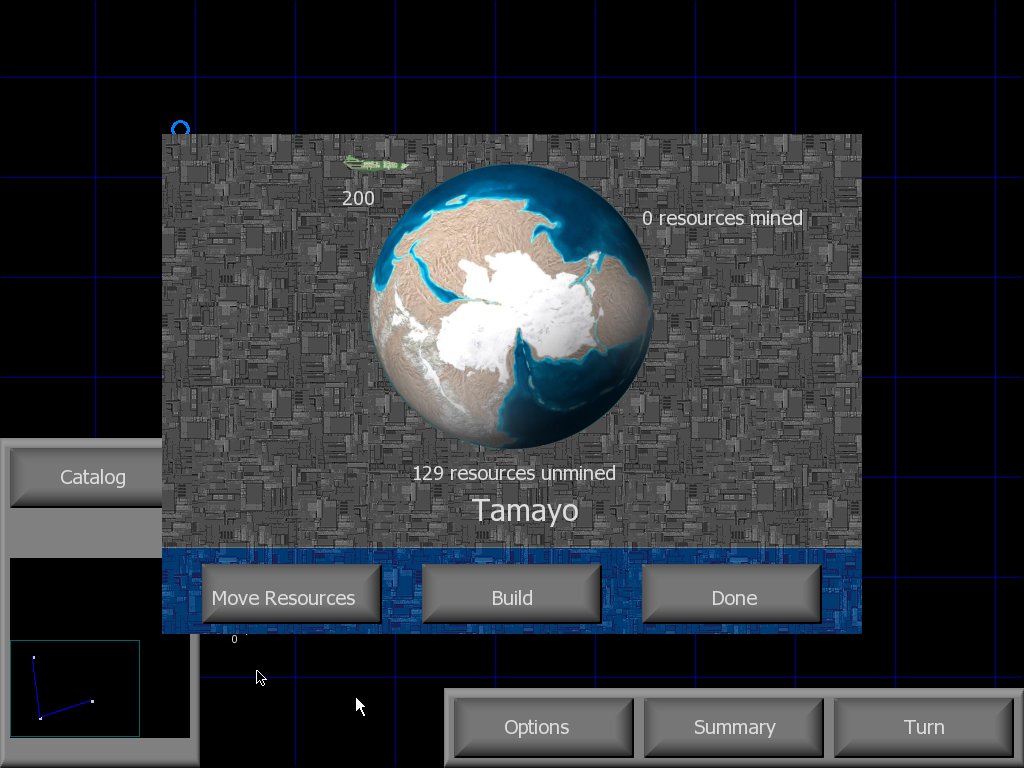Click the '129 resources unmined' label
This screenshot has width=1024, height=768.
[x=514, y=473]
